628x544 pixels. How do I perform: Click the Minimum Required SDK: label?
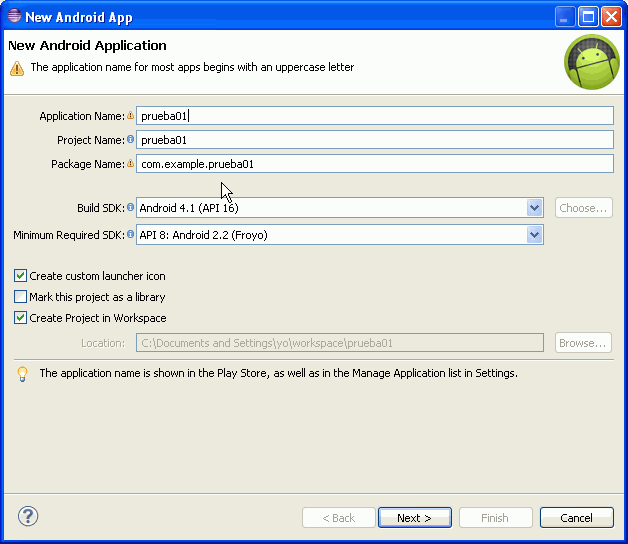(69, 235)
